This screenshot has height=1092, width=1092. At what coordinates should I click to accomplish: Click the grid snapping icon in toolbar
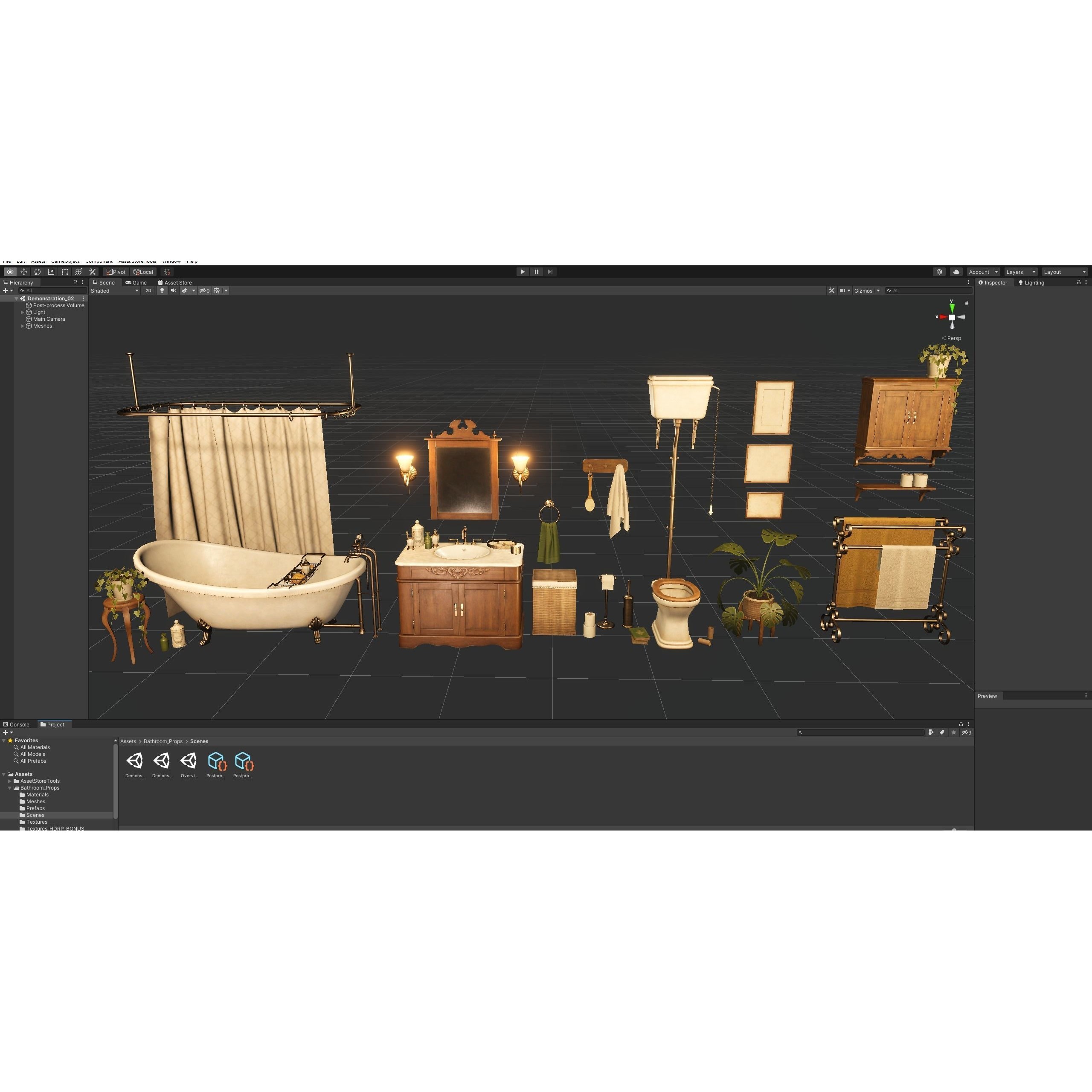coord(167,272)
